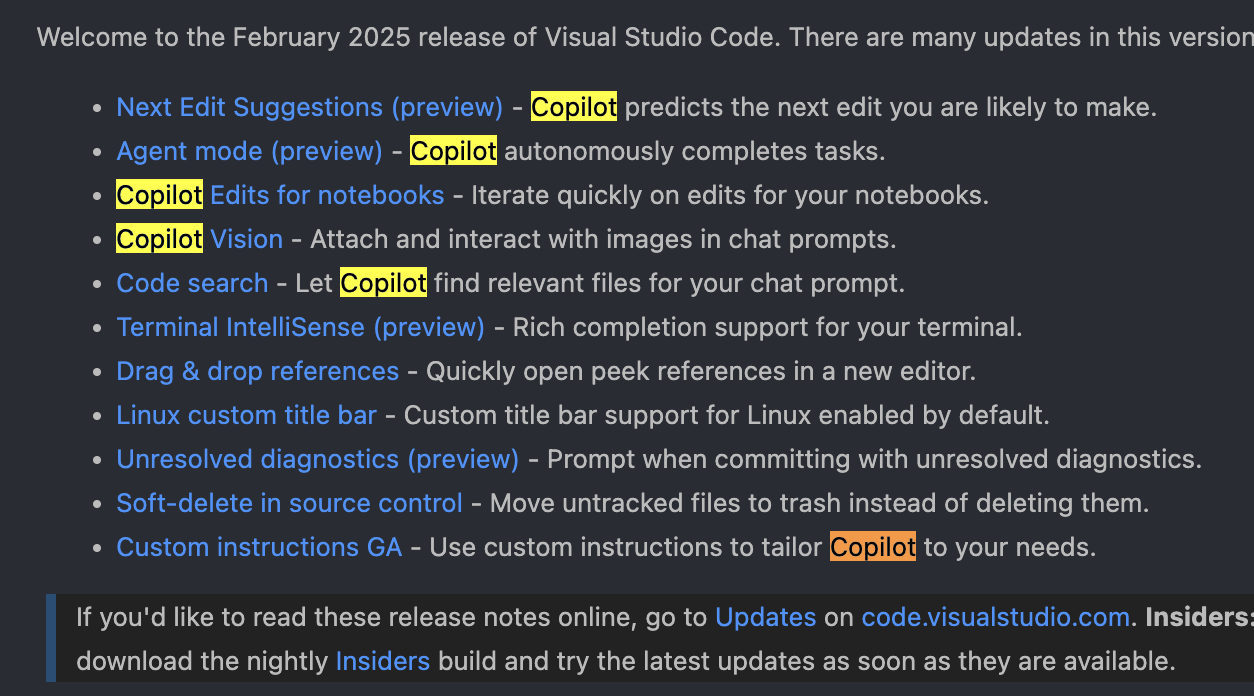Click 'Prompt when committing with unresolved diagnostics.'
The width and height of the screenshot is (1254, 696).
pos(875,459)
